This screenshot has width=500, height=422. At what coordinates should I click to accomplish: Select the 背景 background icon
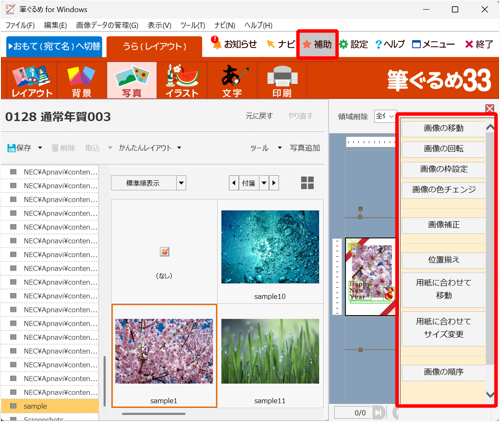[81, 81]
